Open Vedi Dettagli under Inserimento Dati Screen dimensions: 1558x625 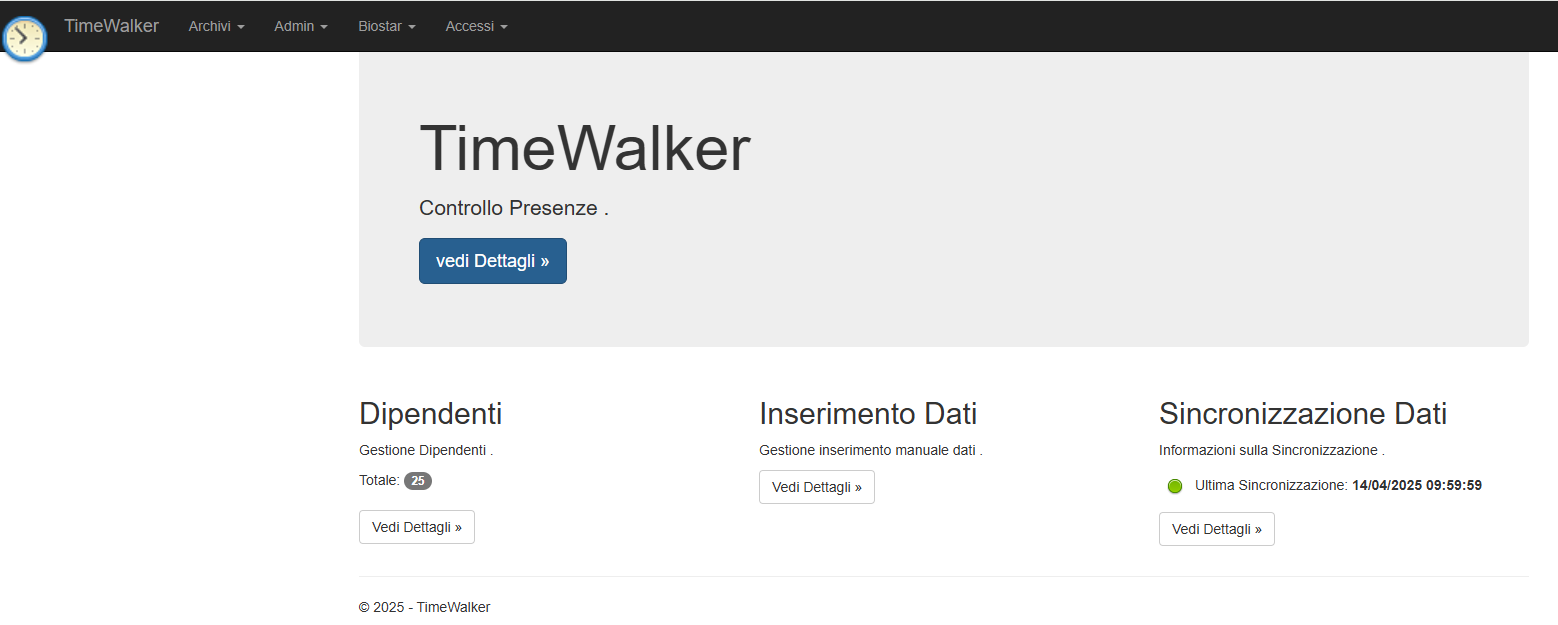coord(816,487)
